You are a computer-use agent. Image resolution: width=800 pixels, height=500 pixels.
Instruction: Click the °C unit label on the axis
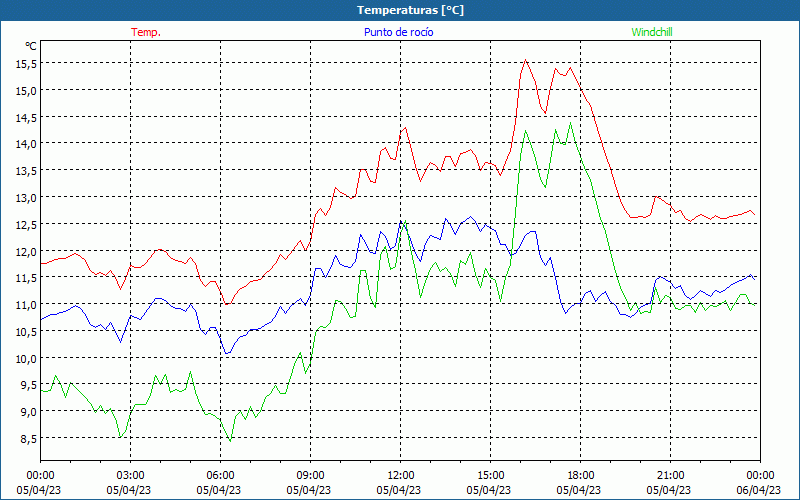[x=31, y=46]
